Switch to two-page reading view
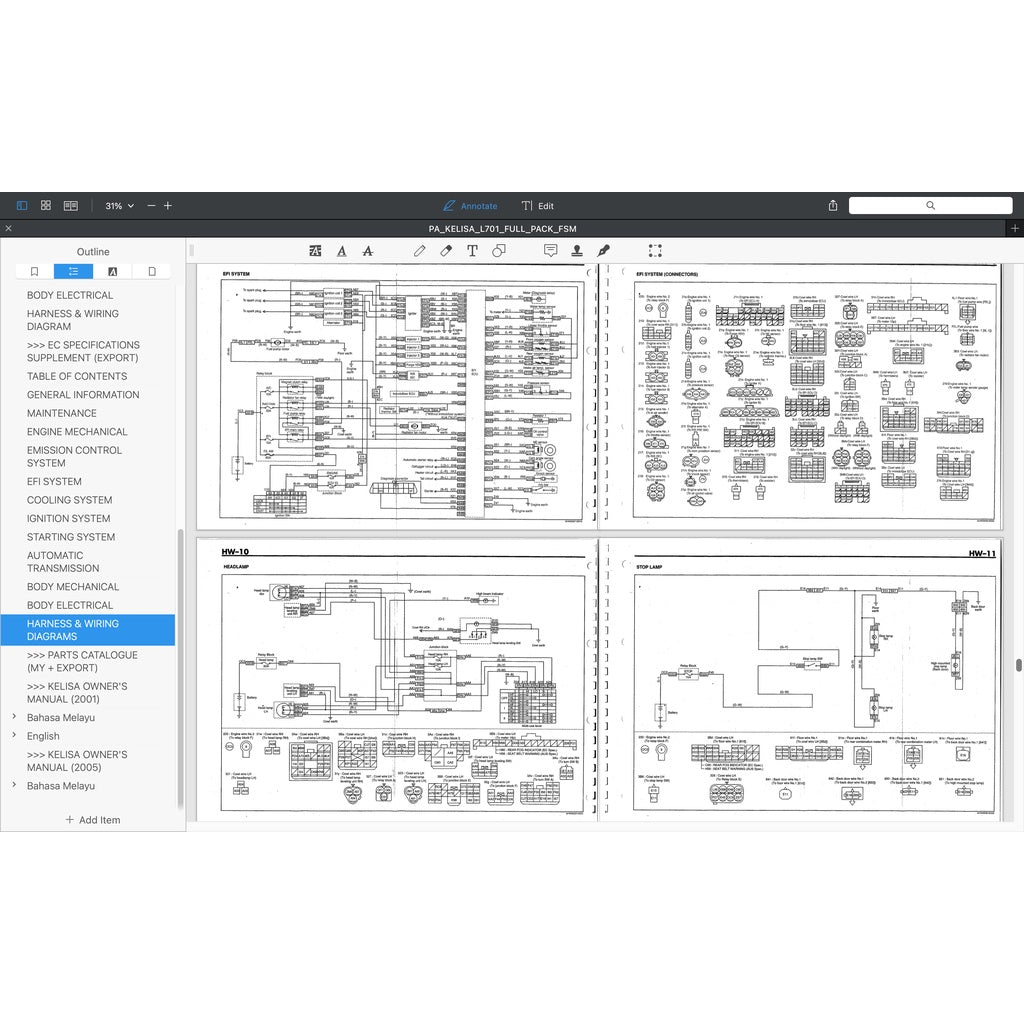The height and width of the screenshot is (1024, 1024). point(71,206)
